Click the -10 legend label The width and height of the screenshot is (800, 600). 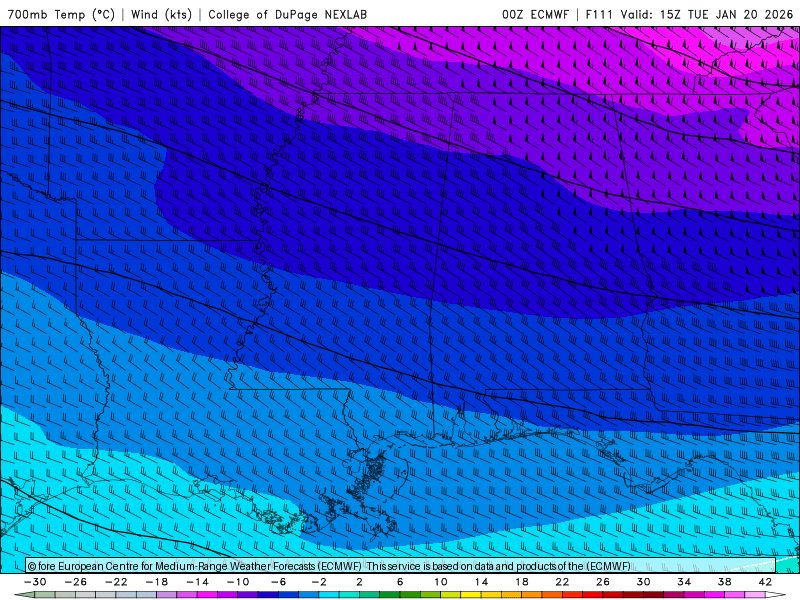click(238, 582)
